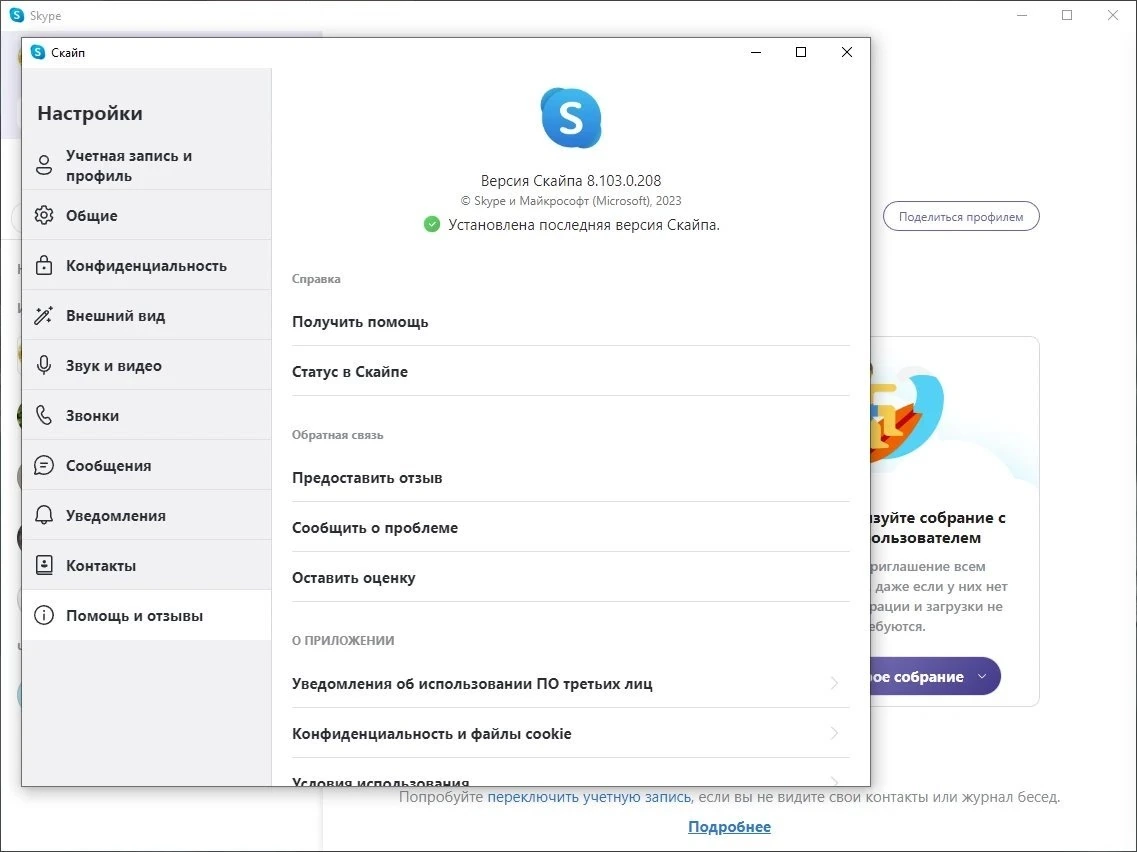Click purple собрание button in background window
Viewport: 1137px width, 852px height.
click(x=935, y=677)
